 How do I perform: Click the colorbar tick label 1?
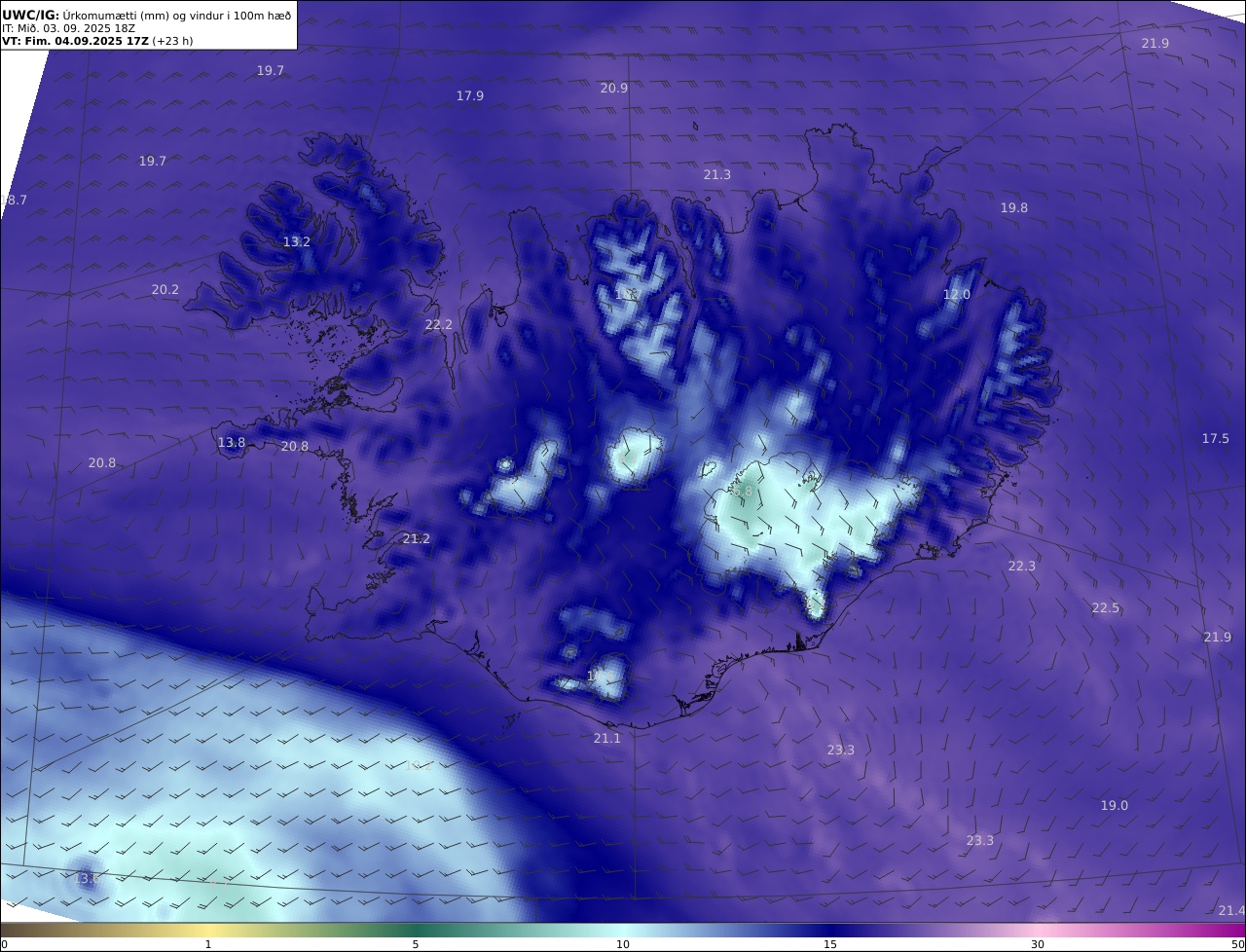[208, 944]
